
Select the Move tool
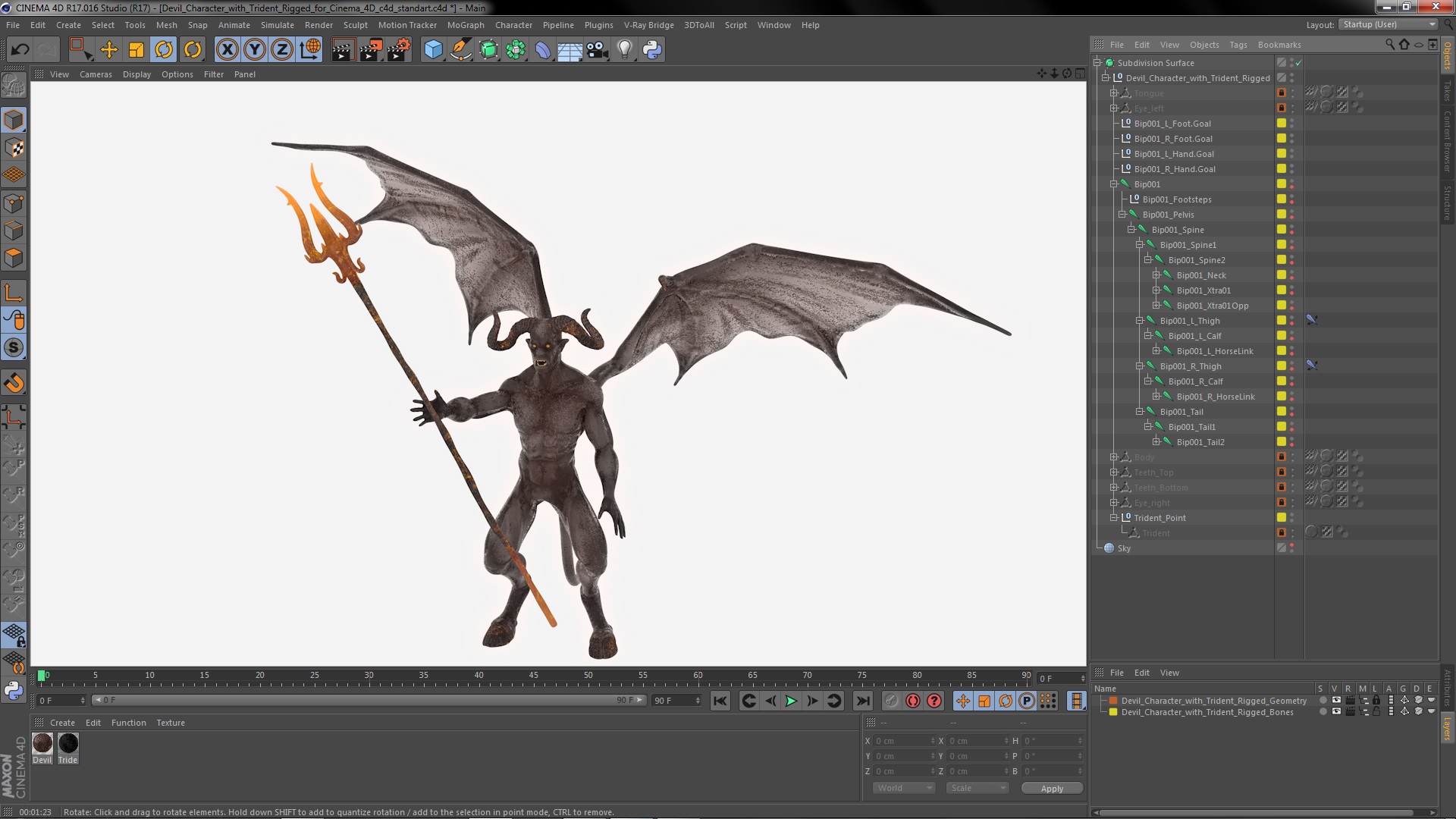(109, 50)
